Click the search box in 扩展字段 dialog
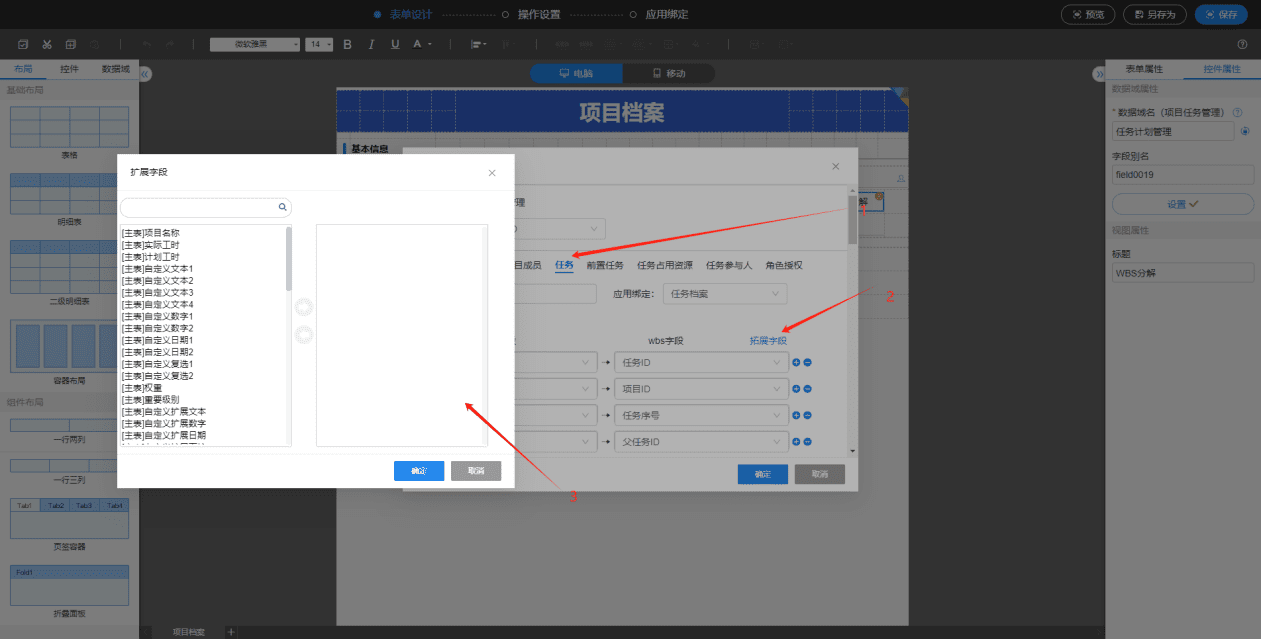The width and height of the screenshot is (1261, 639). click(205, 208)
